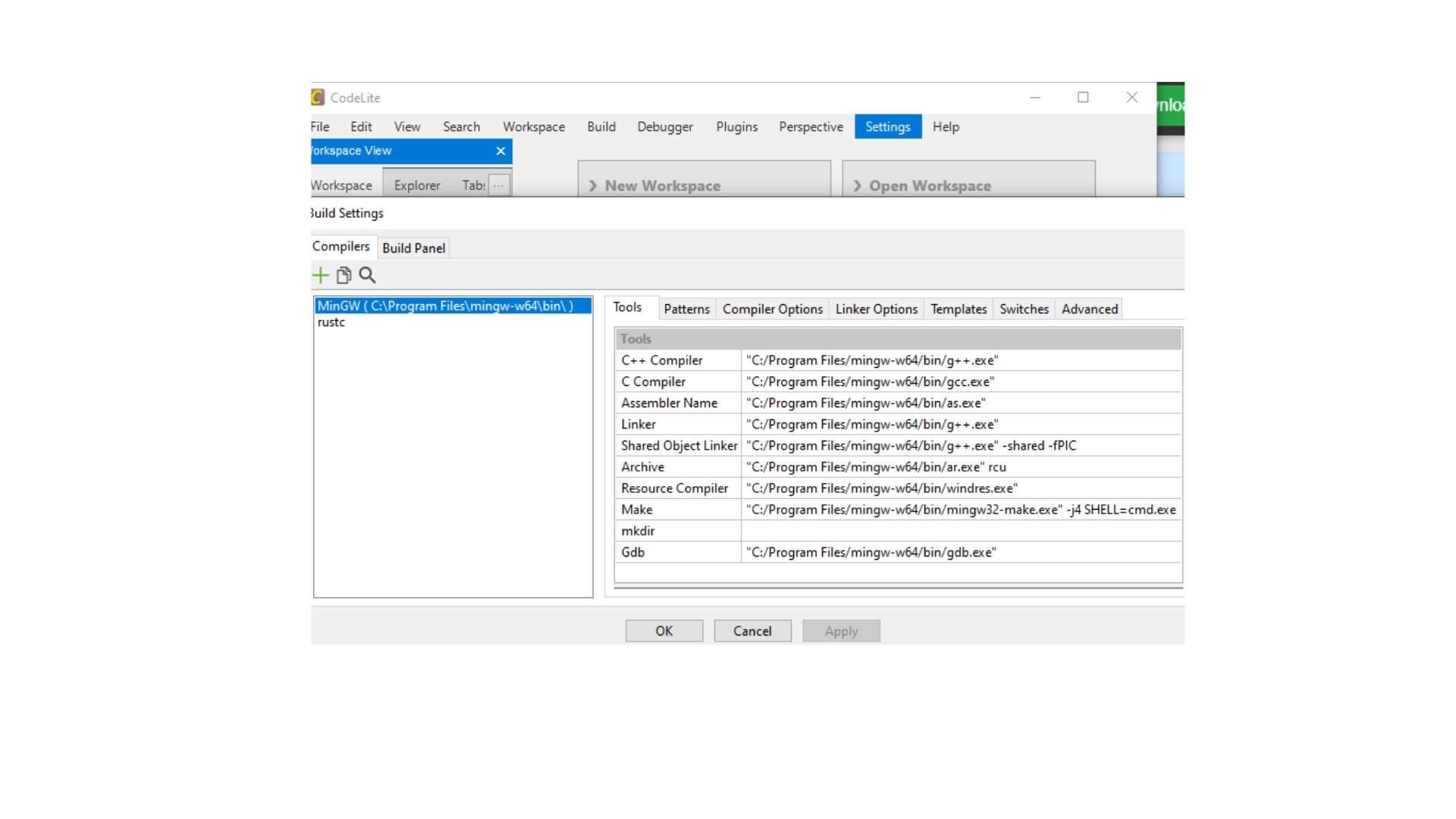1456x819 pixels.
Task: Open the Build menu
Action: [601, 127]
